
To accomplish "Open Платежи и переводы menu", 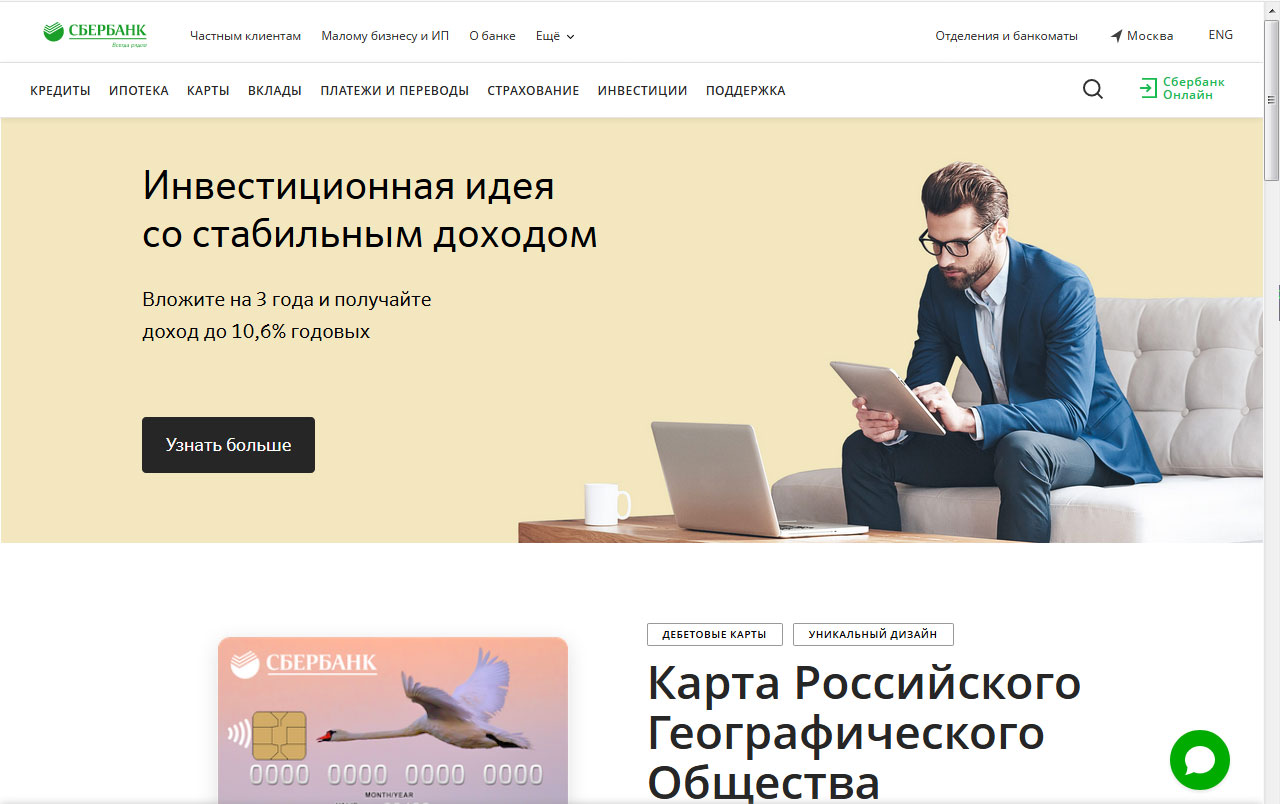I will pyautogui.click(x=394, y=90).
